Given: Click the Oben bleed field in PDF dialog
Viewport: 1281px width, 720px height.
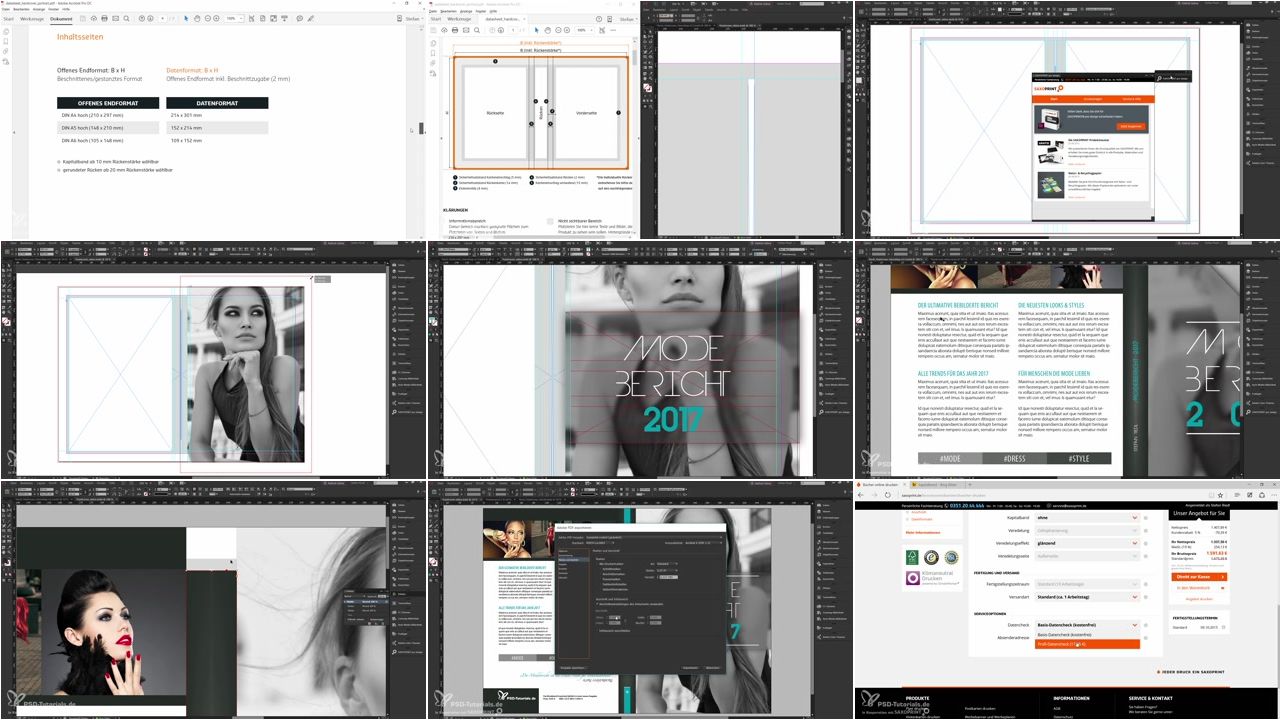Looking at the screenshot, I should pyautogui.click(x=614, y=617).
